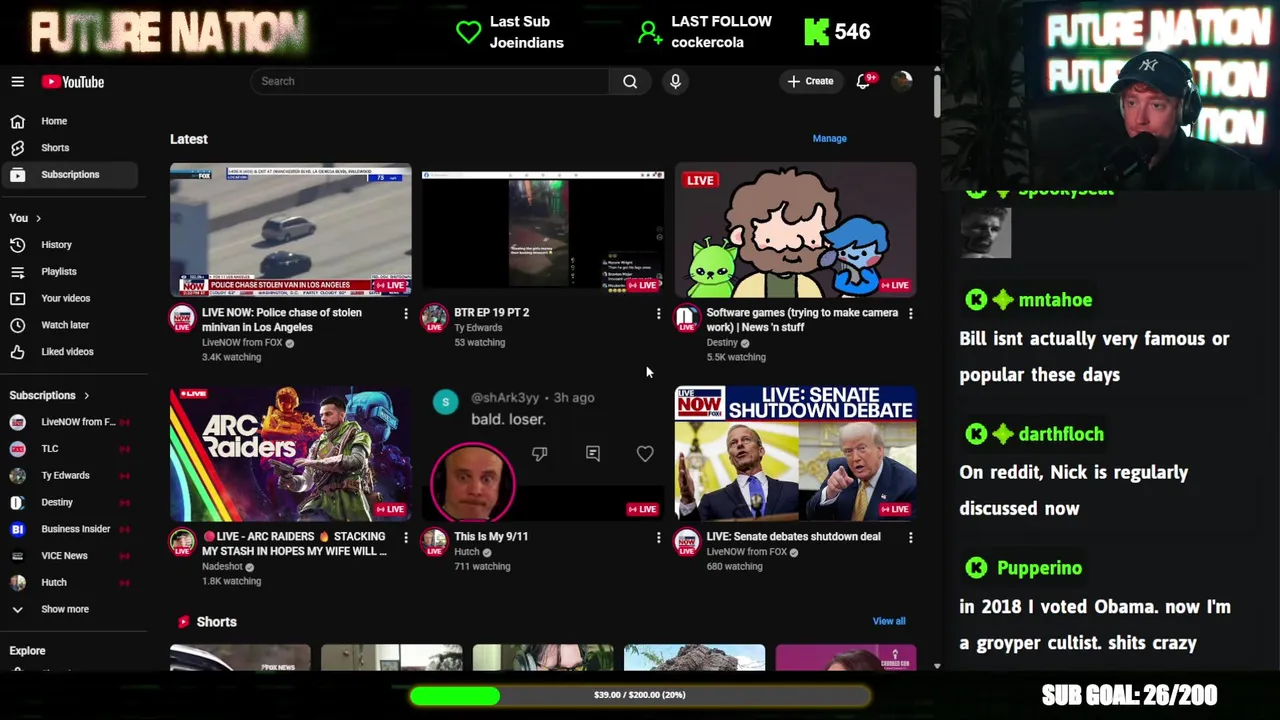
Task: Open Destiny Software games live thumbnail
Action: [795, 231]
